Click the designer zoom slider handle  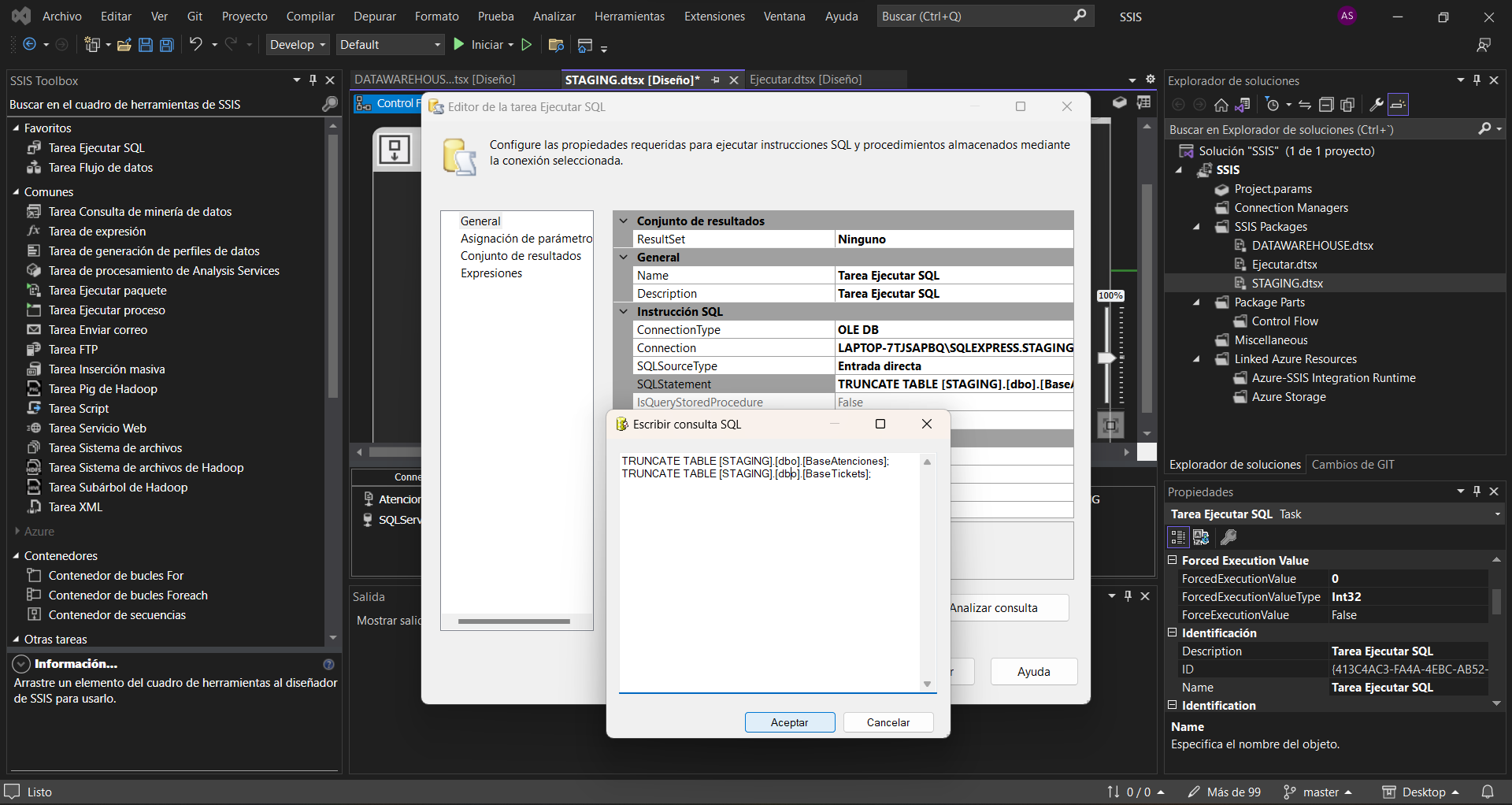(1107, 358)
